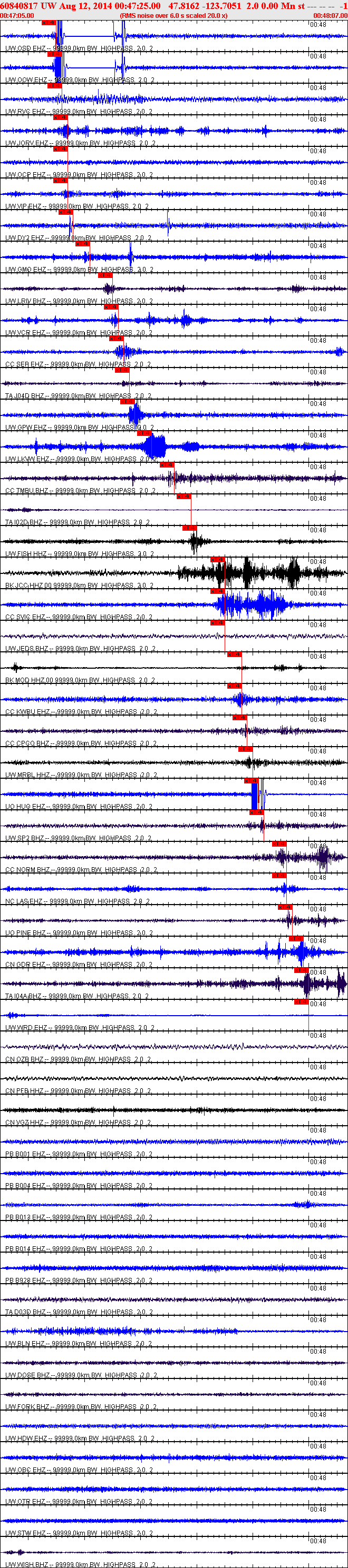Click the UW GPW EHZ station label

pyautogui.click(x=79, y=428)
